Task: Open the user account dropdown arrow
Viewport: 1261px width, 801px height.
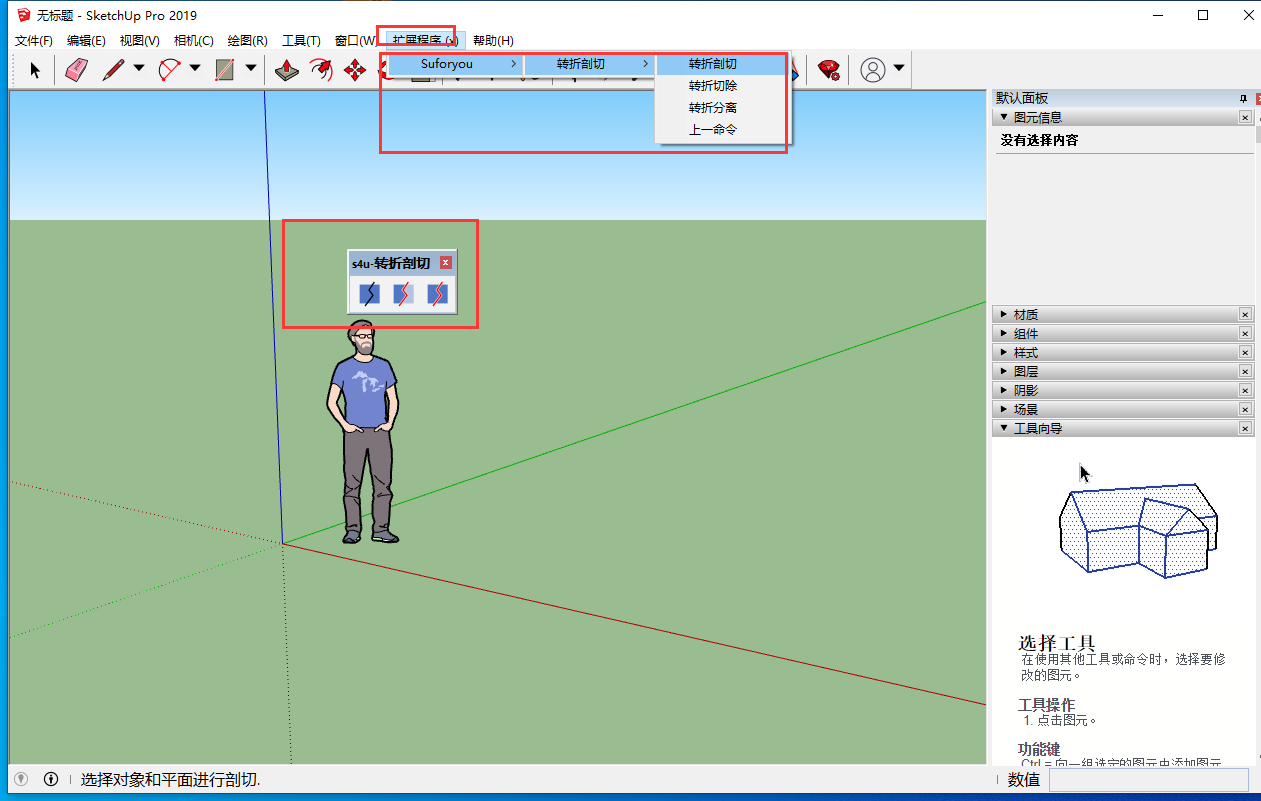Action: click(899, 69)
